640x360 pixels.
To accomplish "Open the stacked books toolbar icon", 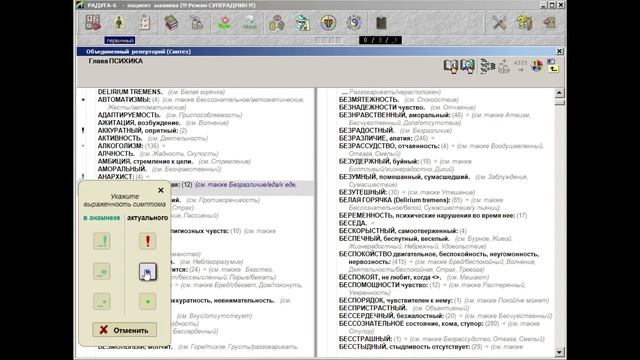I will click(171, 23).
